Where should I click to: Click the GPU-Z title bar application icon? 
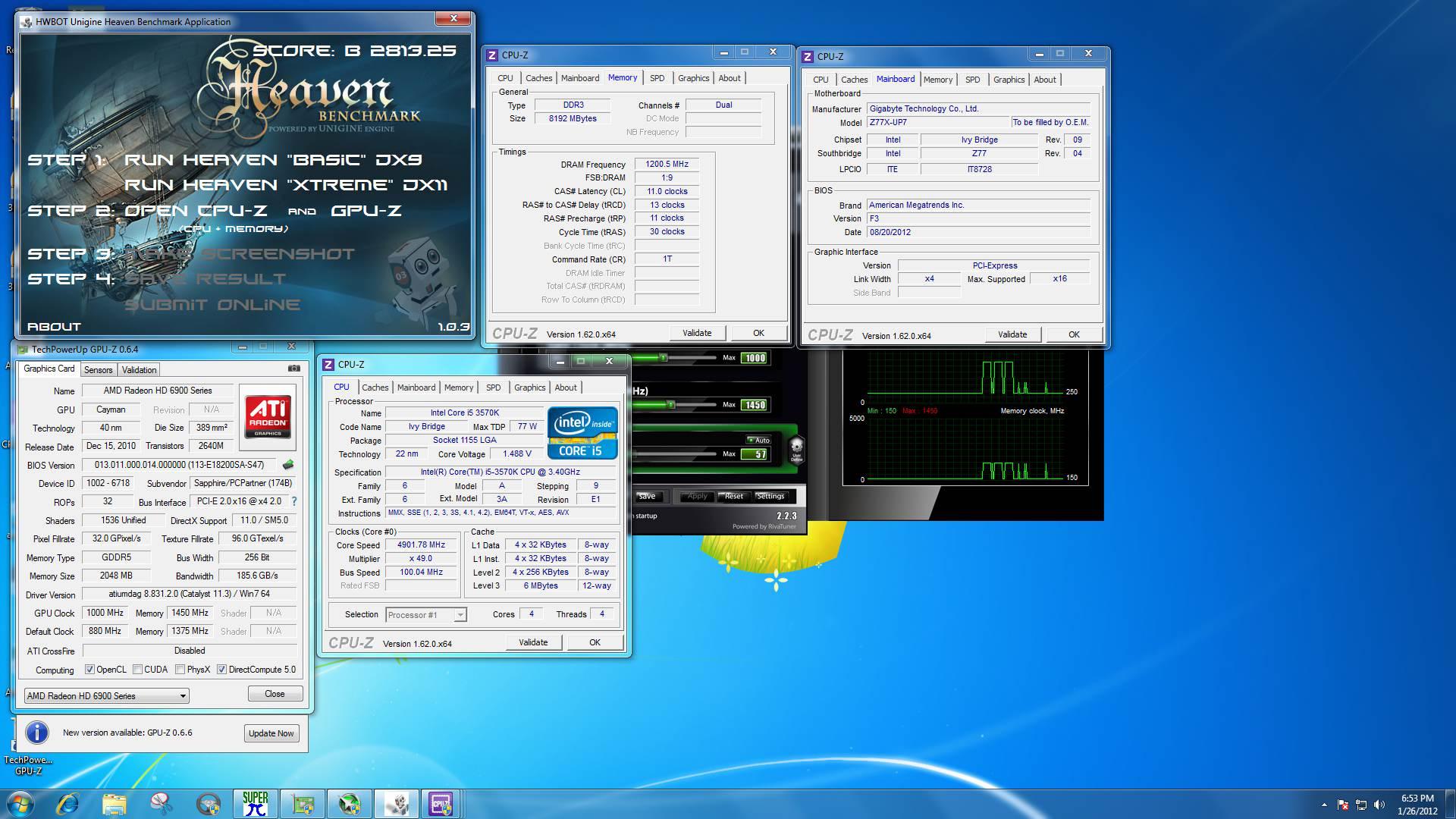pyautogui.click(x=23, y=350)
